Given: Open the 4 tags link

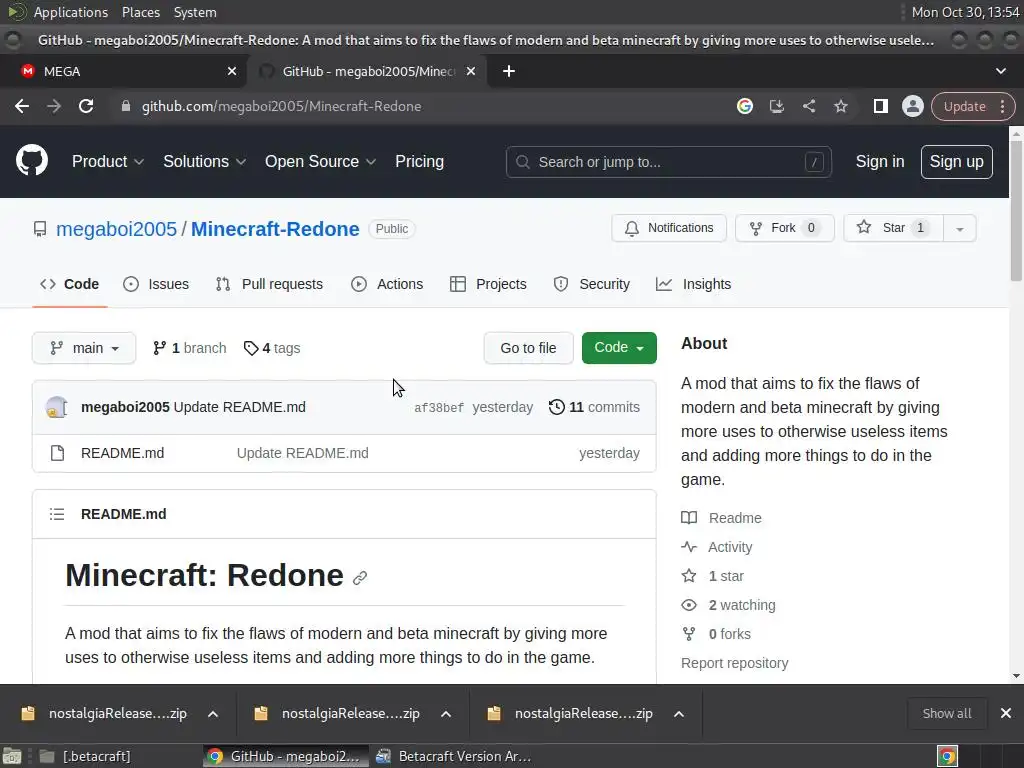Looking at the screenshot, I should coord(272,348).
